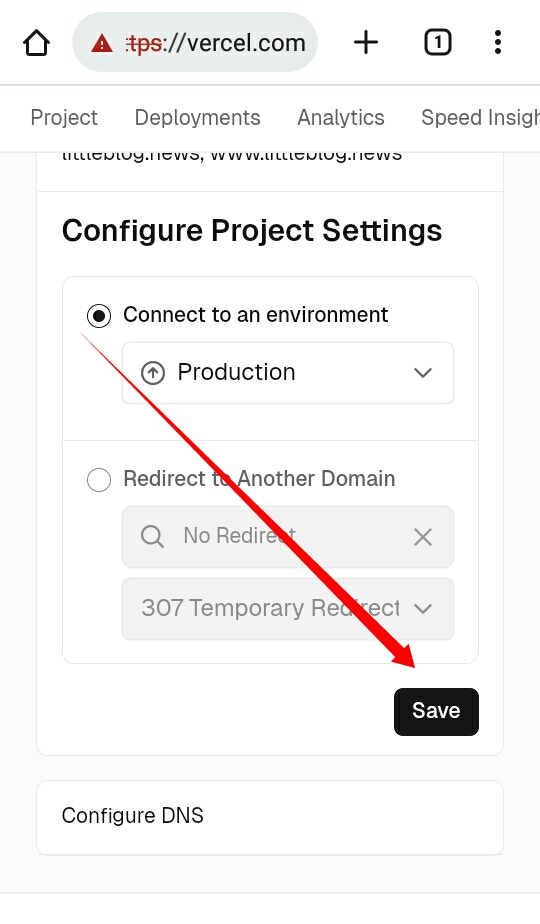Open the 307 Temporary Redirect dropdown
The height and width of the screenshot is (924, 540).
[288, 609]
